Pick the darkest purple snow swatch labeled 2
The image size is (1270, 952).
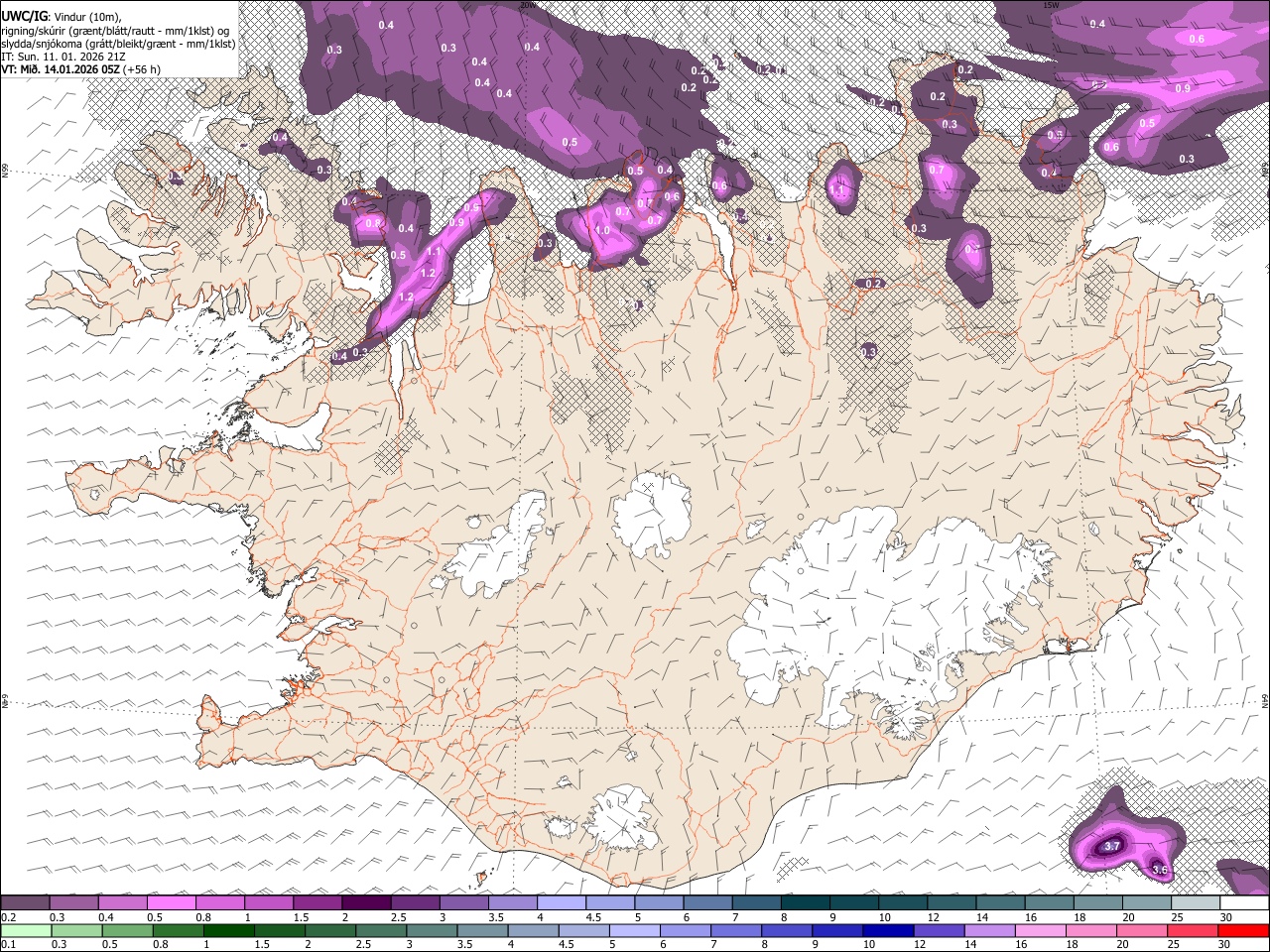tap(366, 903)
